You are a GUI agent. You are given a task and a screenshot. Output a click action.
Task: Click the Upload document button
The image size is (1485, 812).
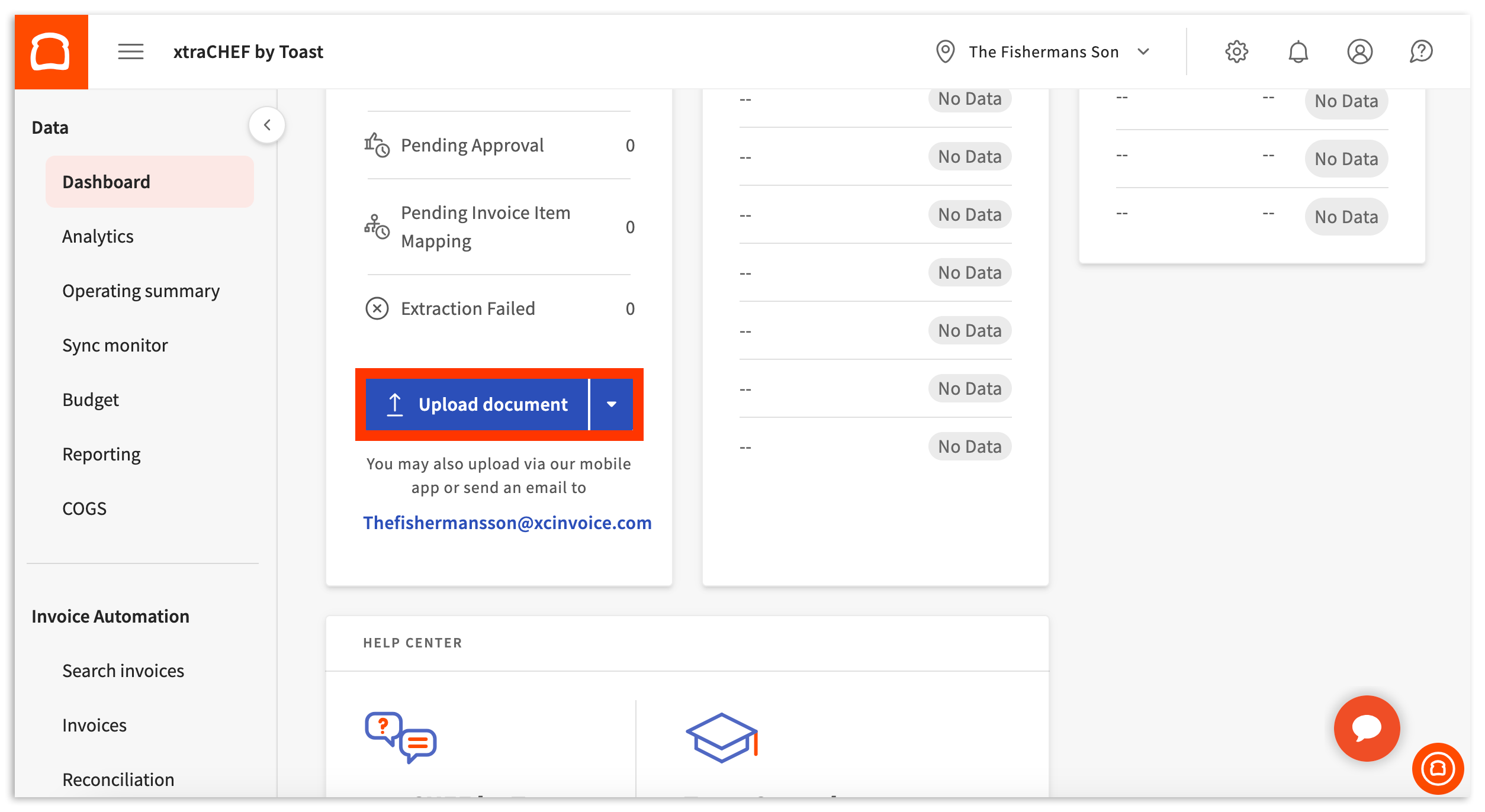click(x=477, y=404)
